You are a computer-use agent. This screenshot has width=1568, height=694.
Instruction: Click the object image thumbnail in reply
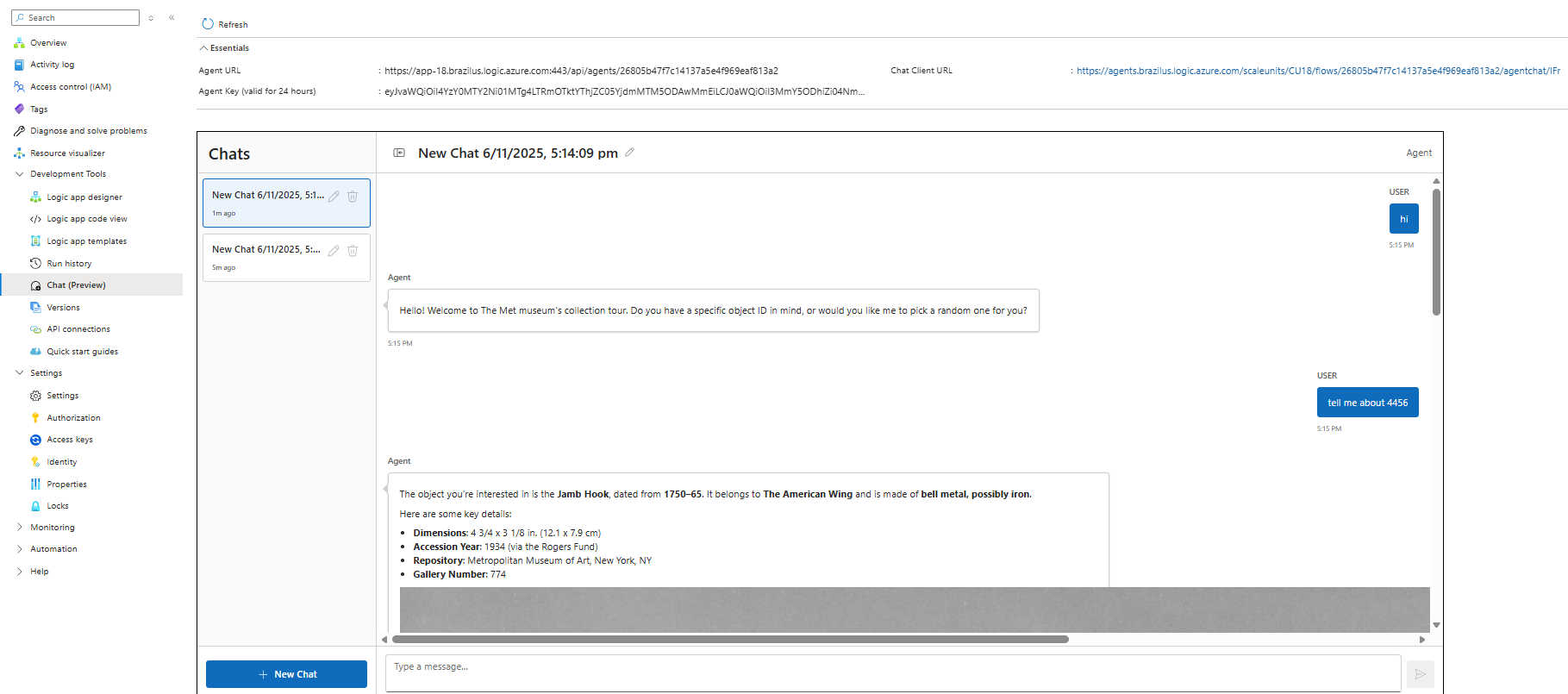click(915, 610)
